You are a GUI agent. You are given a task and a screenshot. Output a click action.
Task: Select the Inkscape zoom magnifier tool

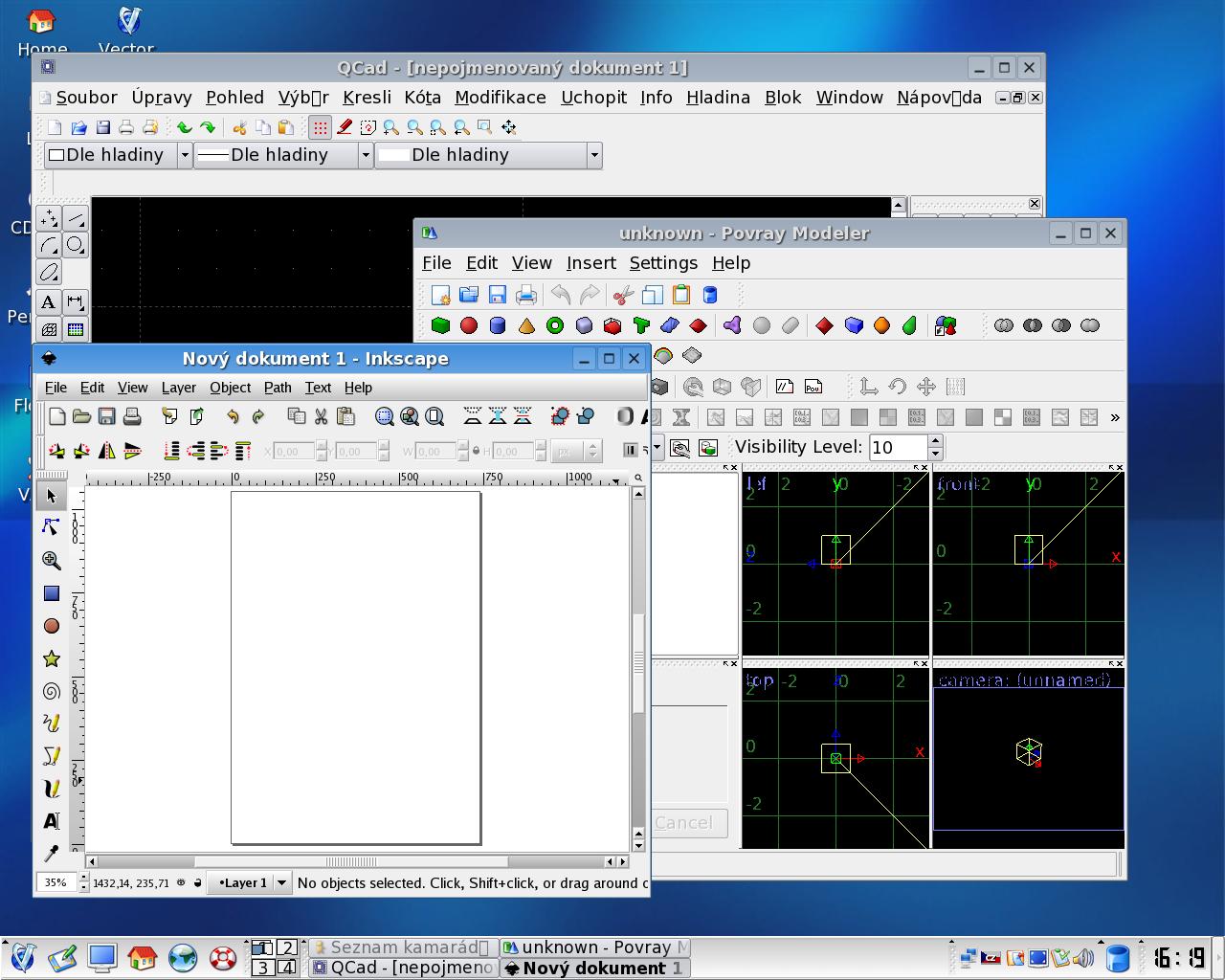[x=52, y=561]
